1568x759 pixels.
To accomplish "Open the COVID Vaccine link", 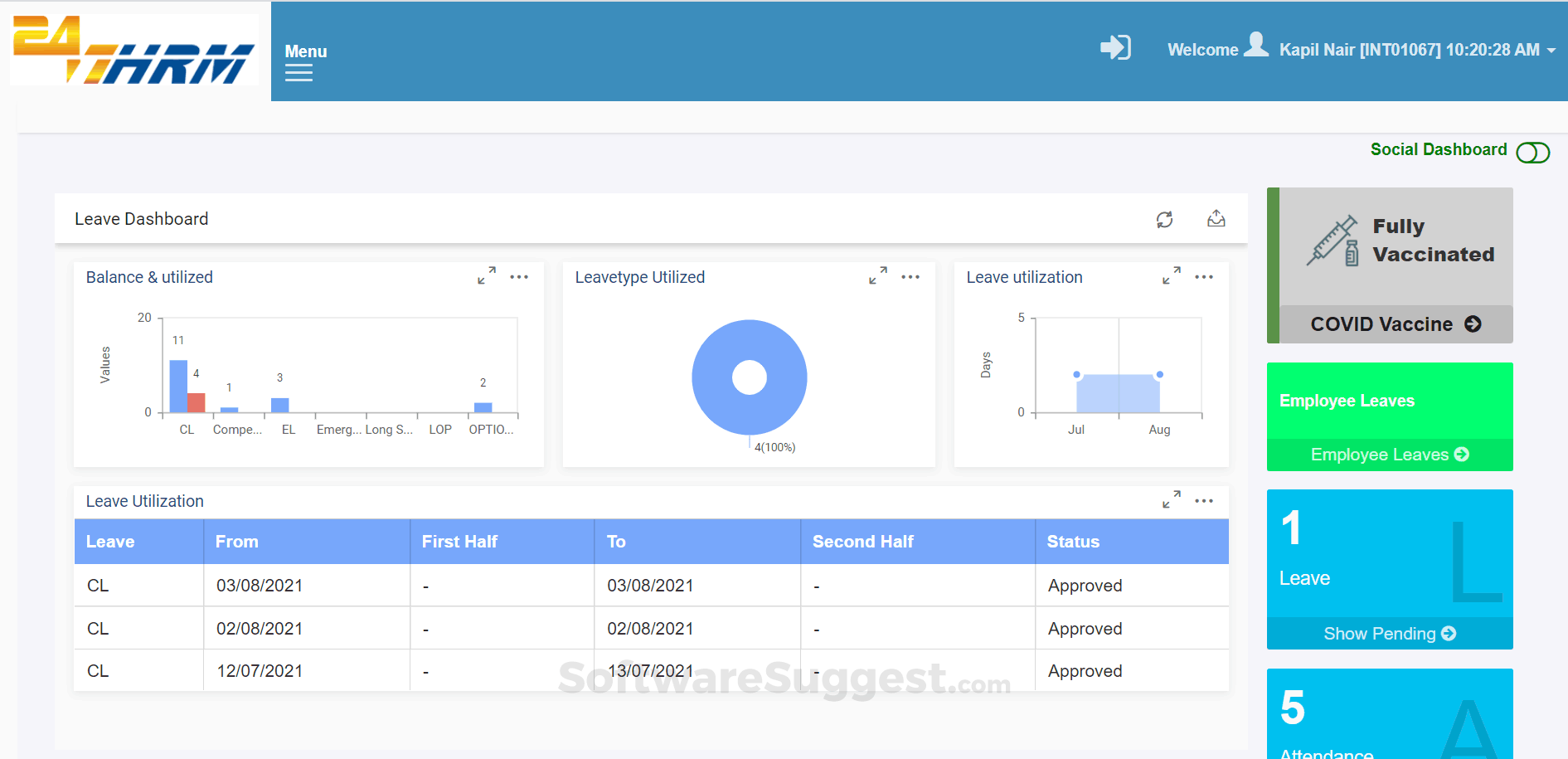I will [x=1396, y=324].
